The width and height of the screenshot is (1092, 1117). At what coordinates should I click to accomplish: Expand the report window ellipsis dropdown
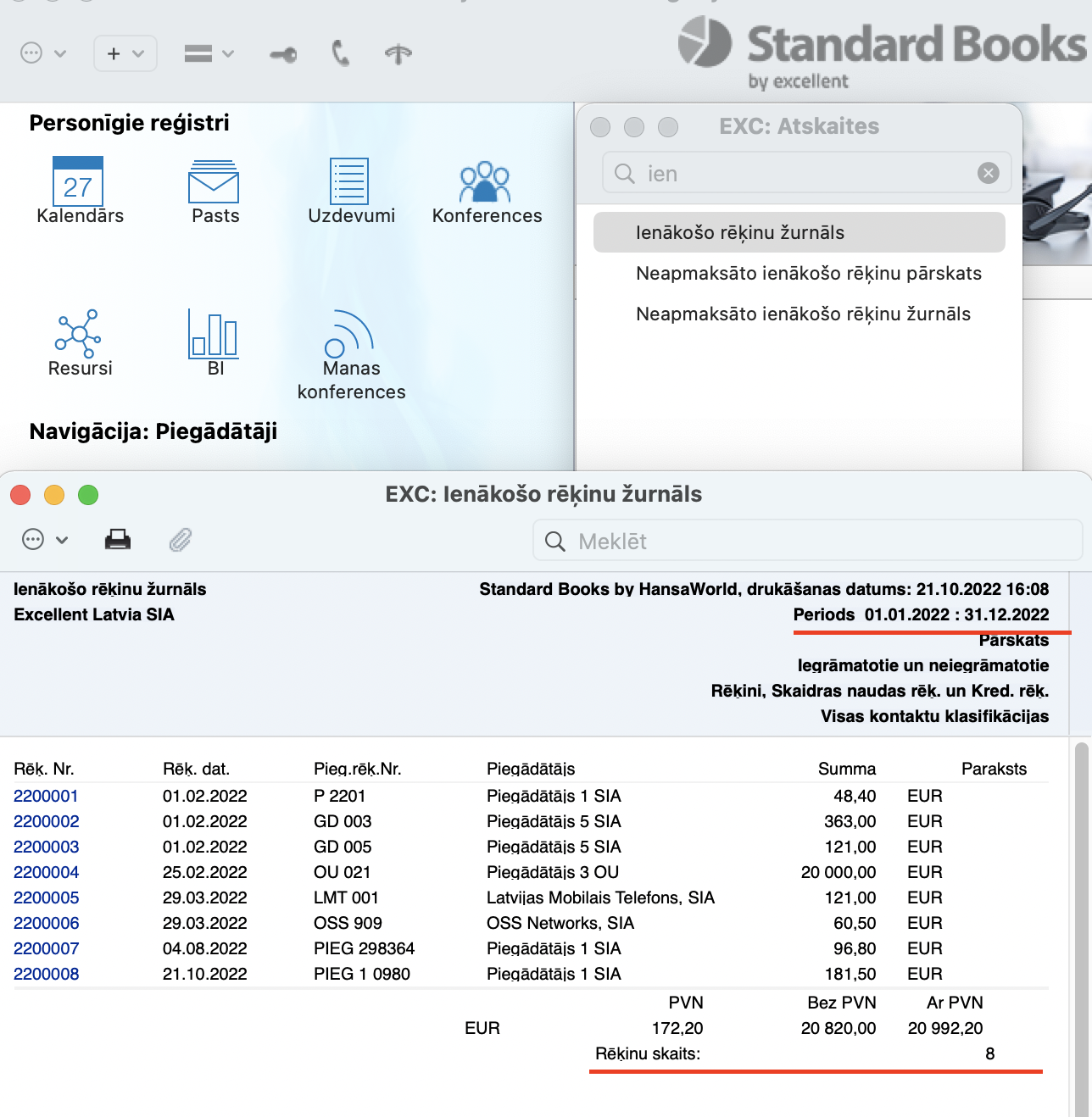coord(45,540)
